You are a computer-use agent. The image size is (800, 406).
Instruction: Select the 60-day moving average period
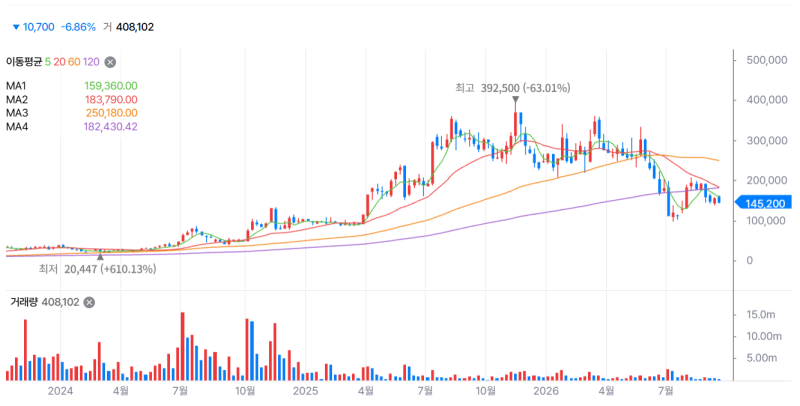[74, 62]
